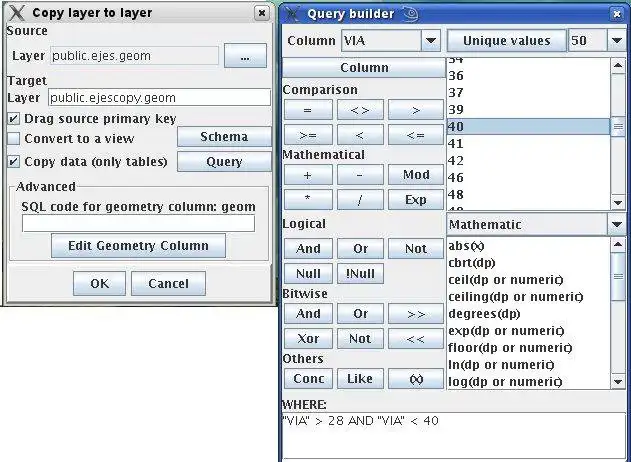This screenshot has width=631, height=462.
Task: Click the shift left (<<) button
Action: click(x=416, y=338)
